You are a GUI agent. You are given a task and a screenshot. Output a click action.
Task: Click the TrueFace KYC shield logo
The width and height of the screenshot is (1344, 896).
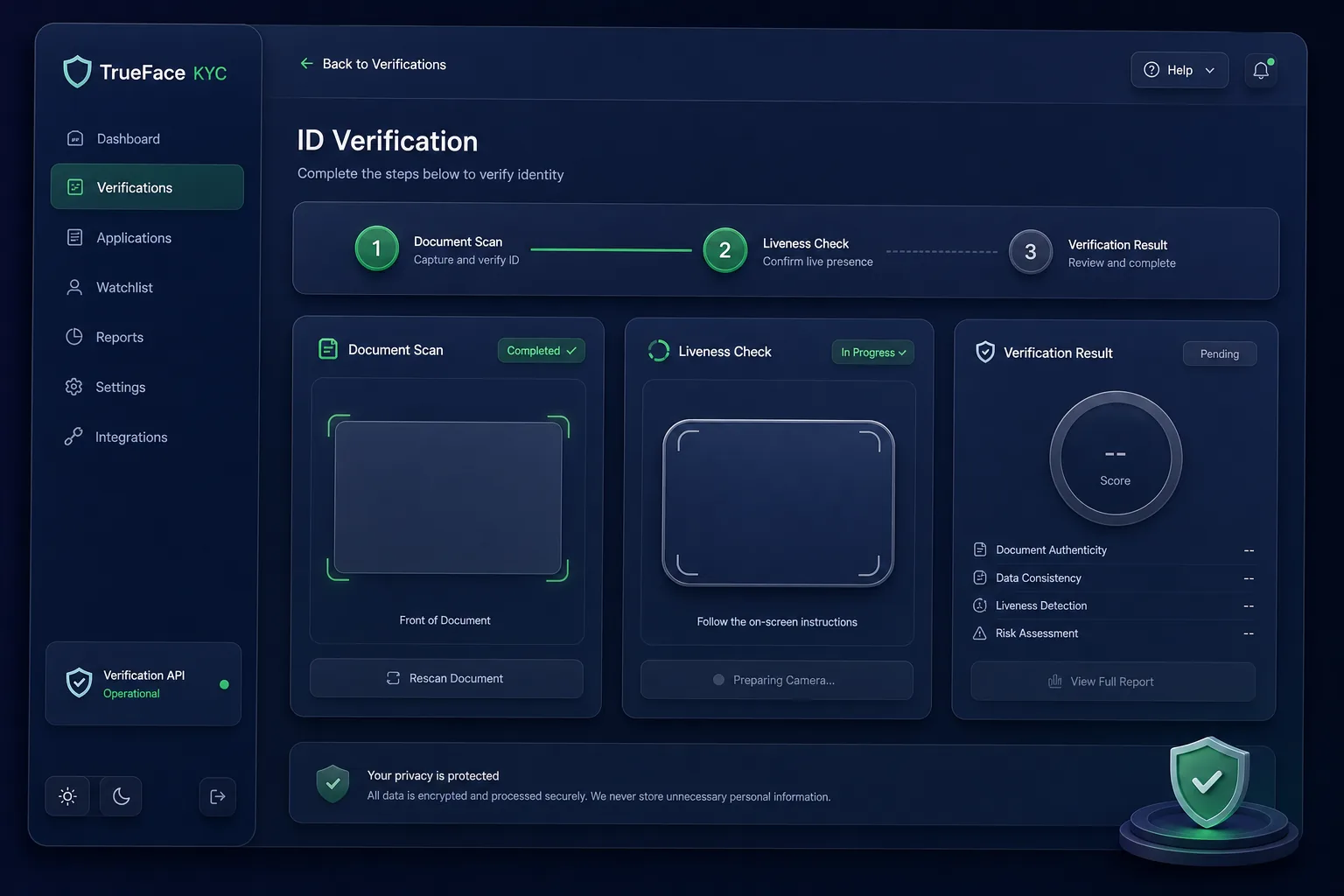tap(78, 72)
